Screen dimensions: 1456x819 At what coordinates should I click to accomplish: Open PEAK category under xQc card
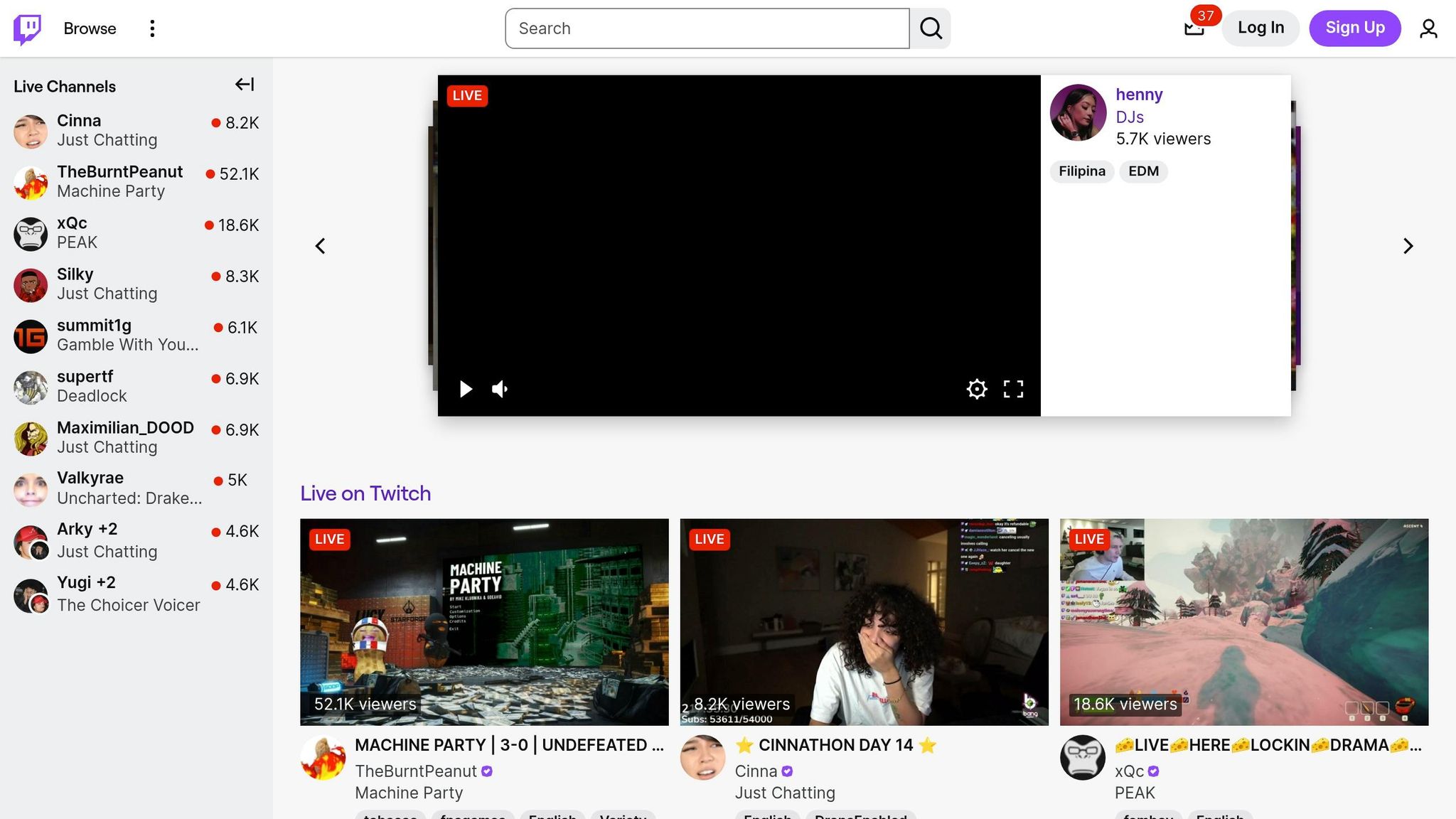tap(1135, 793)
